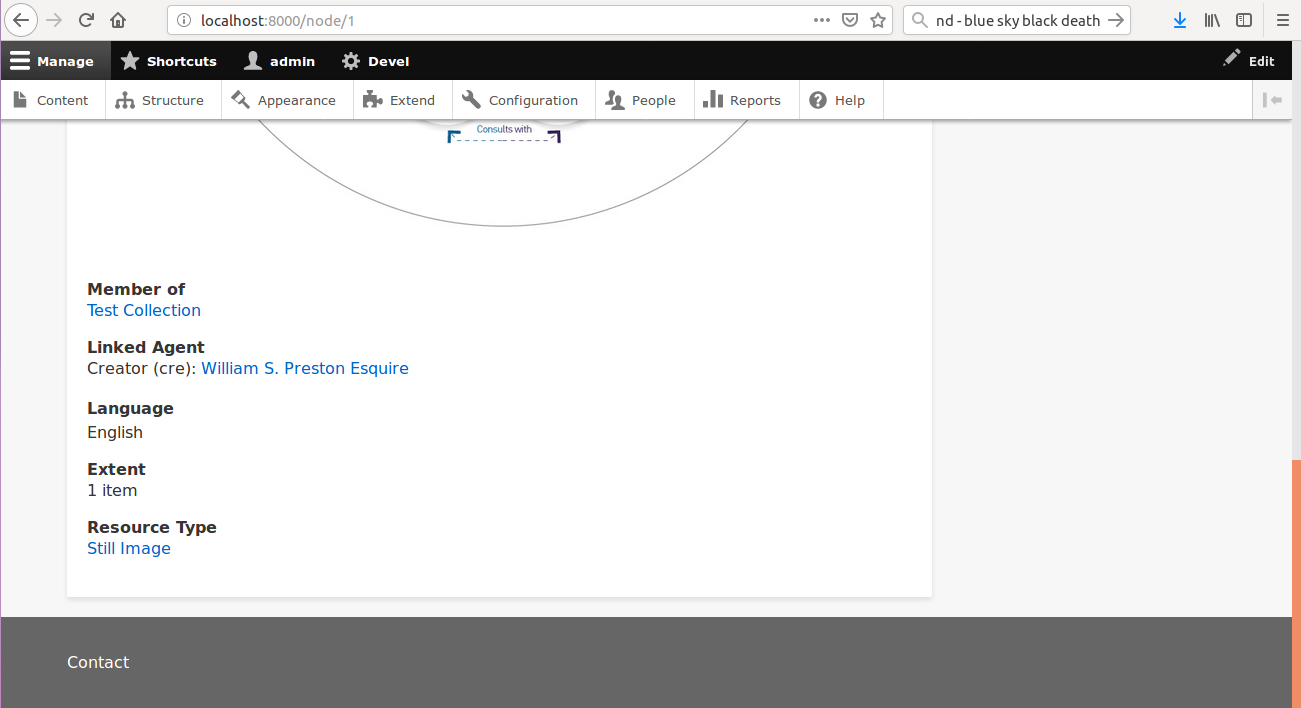Toggle the Firefox sidebar icon
Image resolution: width=1301 pixels, height=708 pixels.
[1243, 20]
